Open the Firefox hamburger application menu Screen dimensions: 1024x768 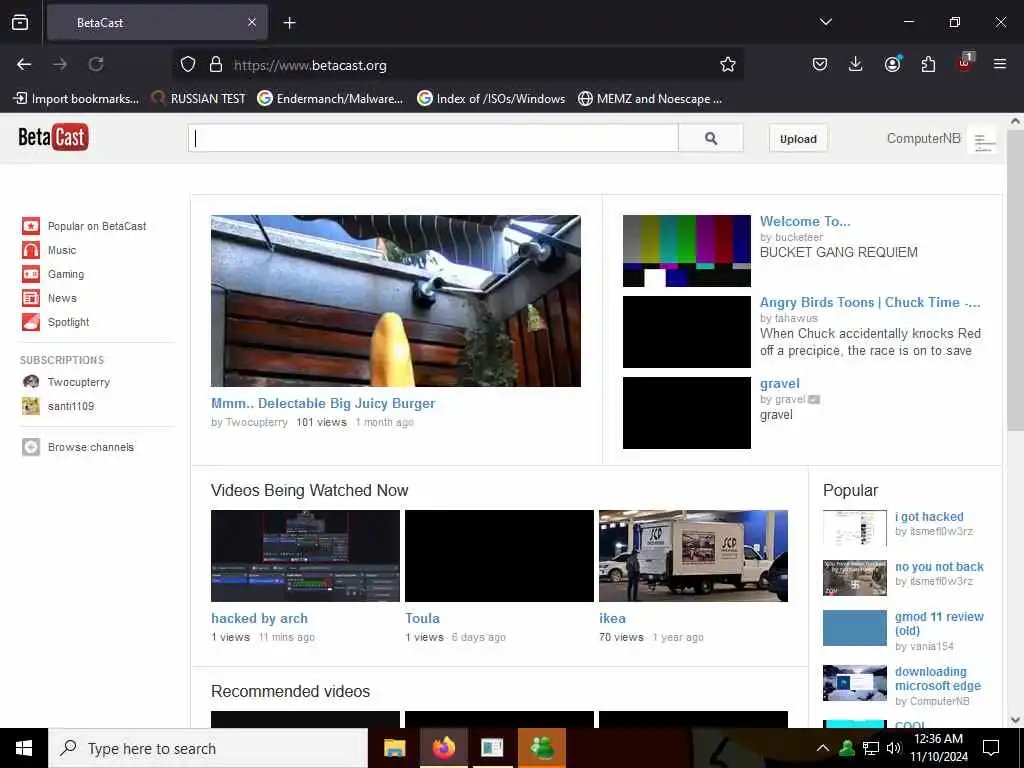pos(1000,64)
